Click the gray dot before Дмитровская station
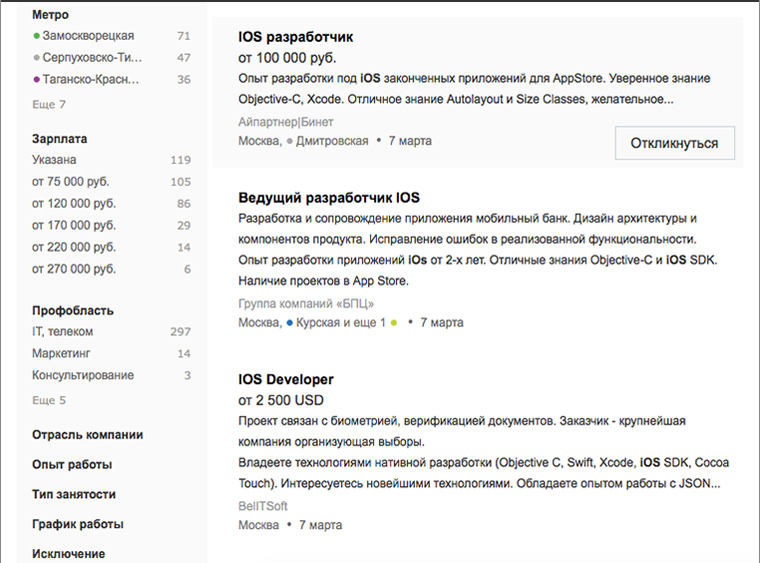The image size is (760, 563). (x=290, y=142)
